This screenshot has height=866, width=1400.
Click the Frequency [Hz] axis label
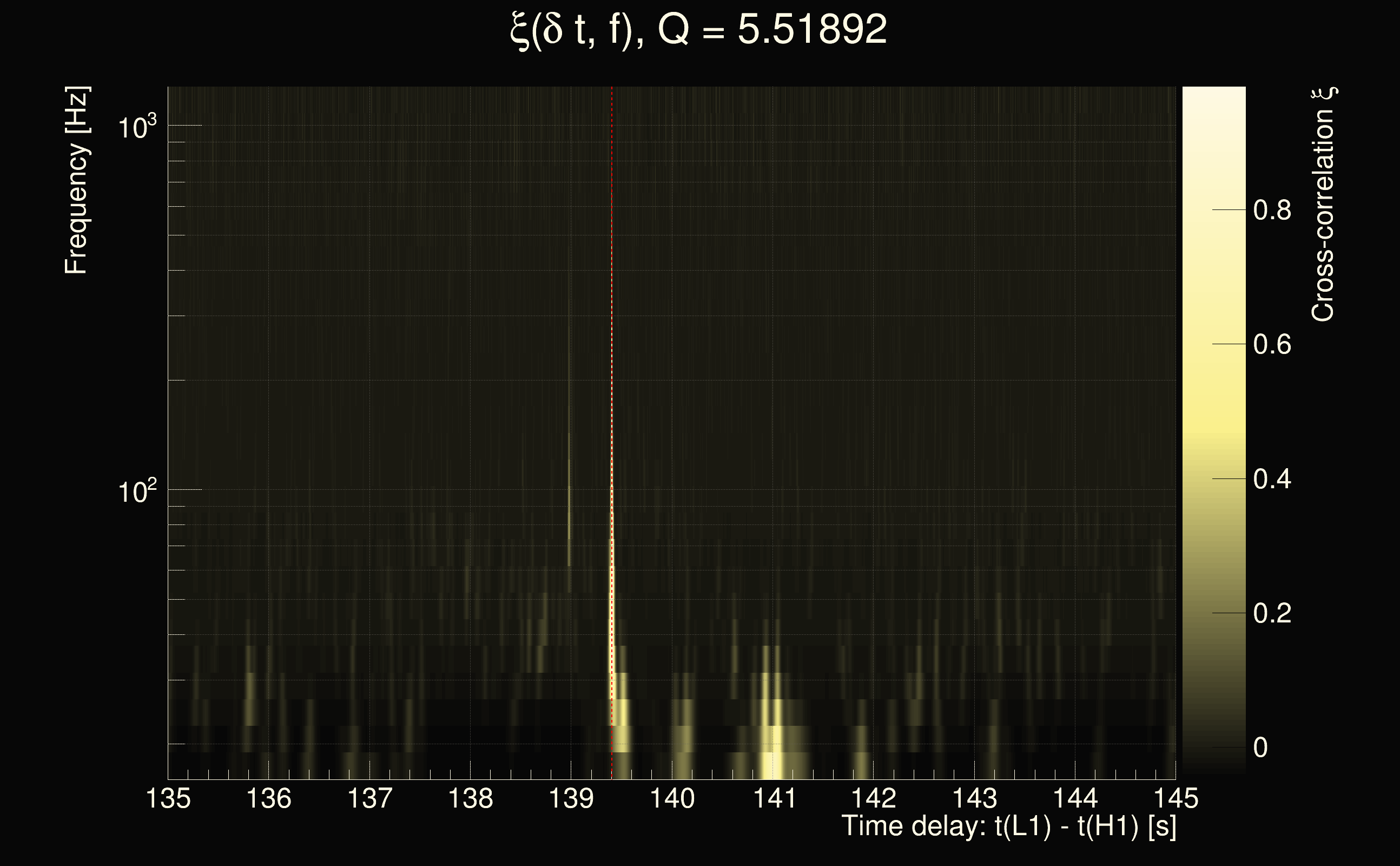tap(76, 180)
